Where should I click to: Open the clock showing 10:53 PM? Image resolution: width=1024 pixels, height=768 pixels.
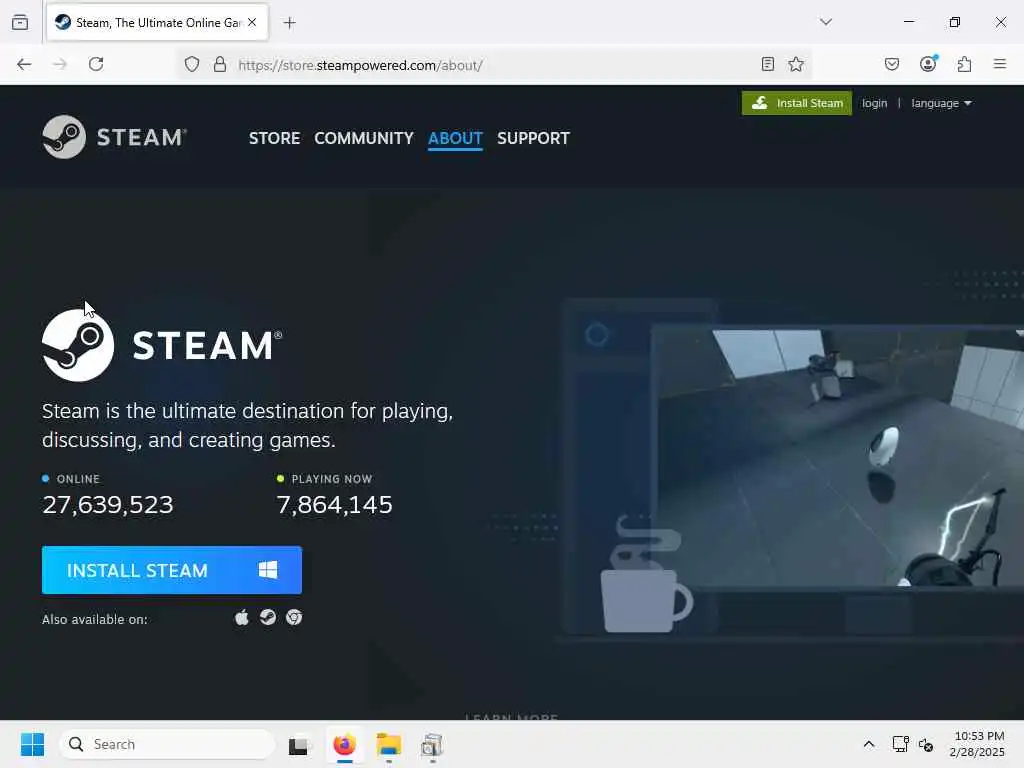978,744
